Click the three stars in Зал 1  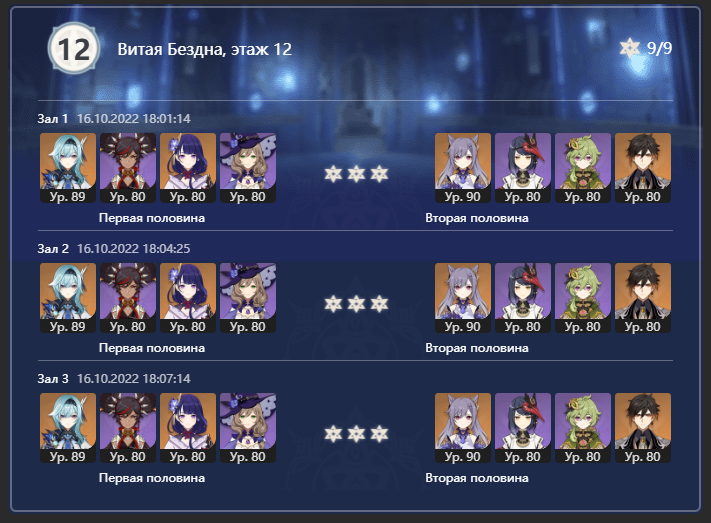click(356, 174)
